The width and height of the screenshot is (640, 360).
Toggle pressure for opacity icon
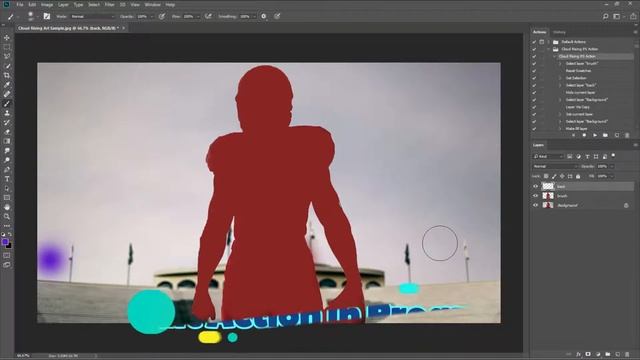(162, 16)
